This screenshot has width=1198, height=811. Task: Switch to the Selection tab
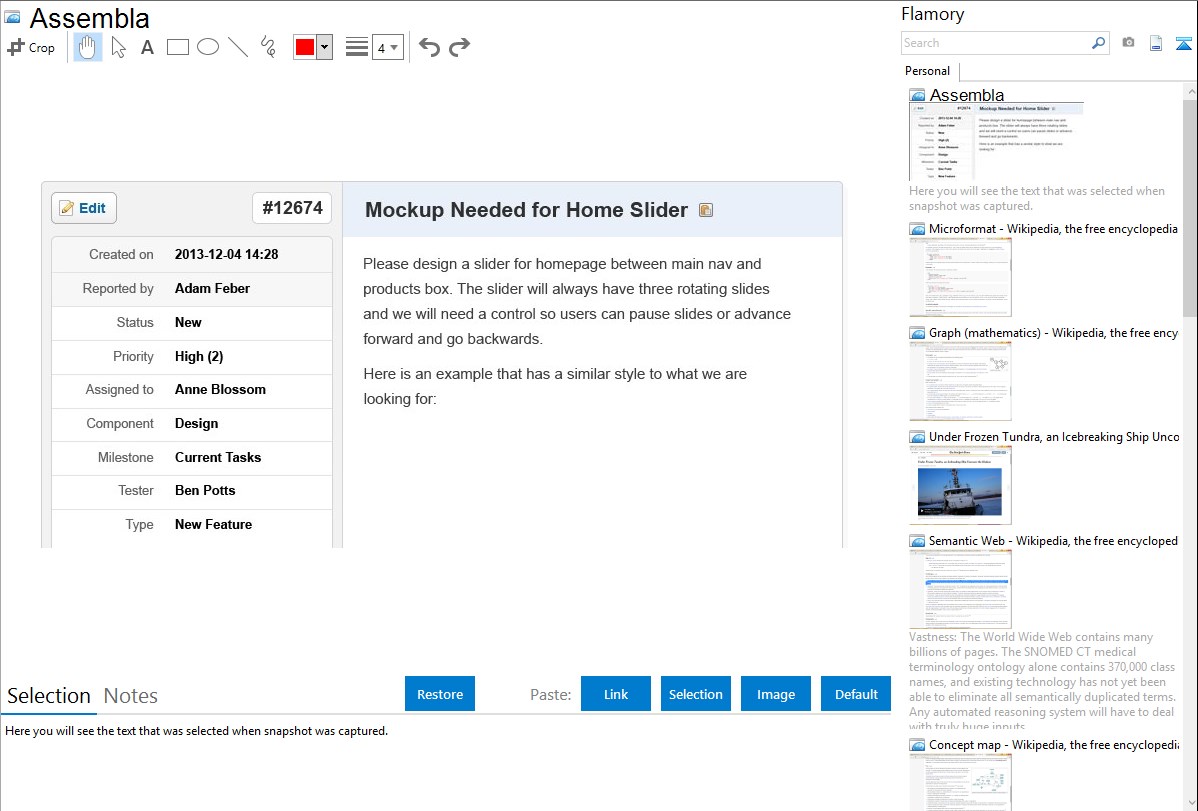(48, 696)
